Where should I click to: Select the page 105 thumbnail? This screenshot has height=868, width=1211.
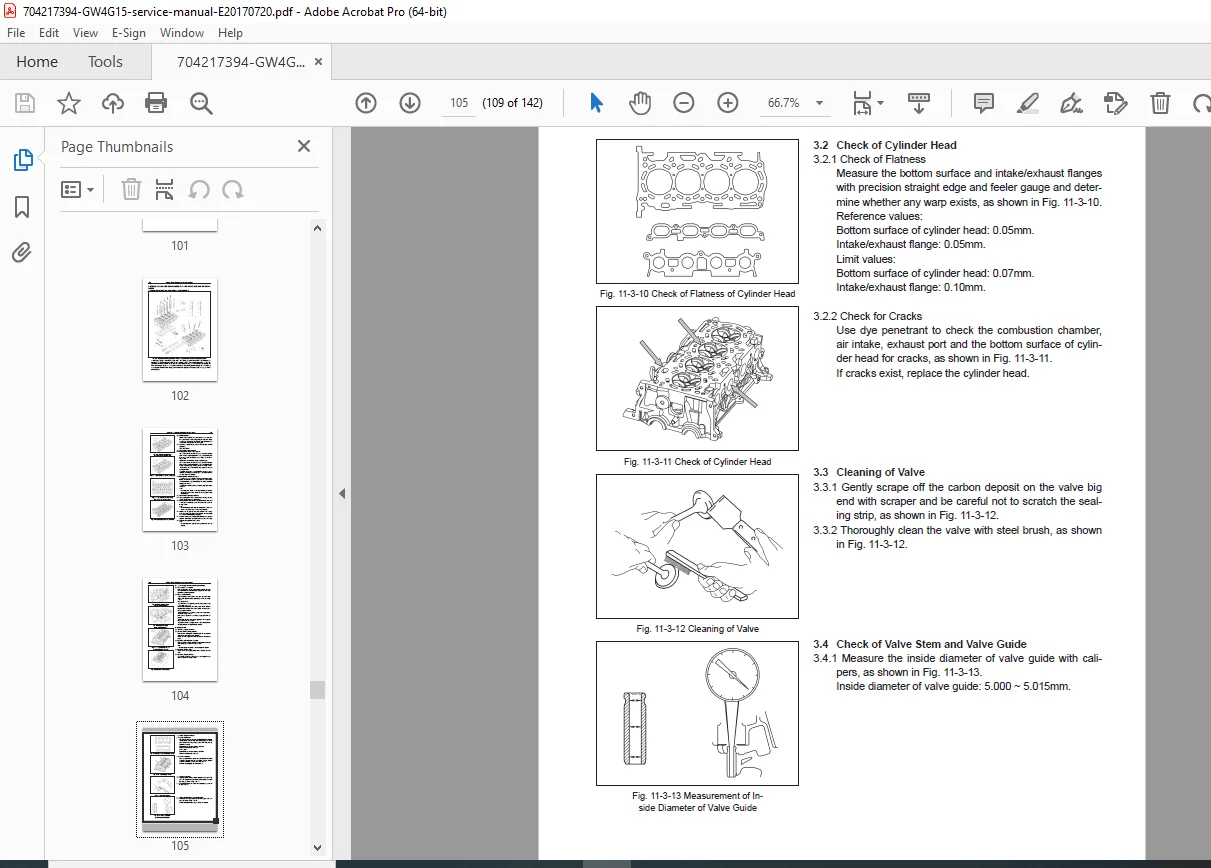coord(180,780)
